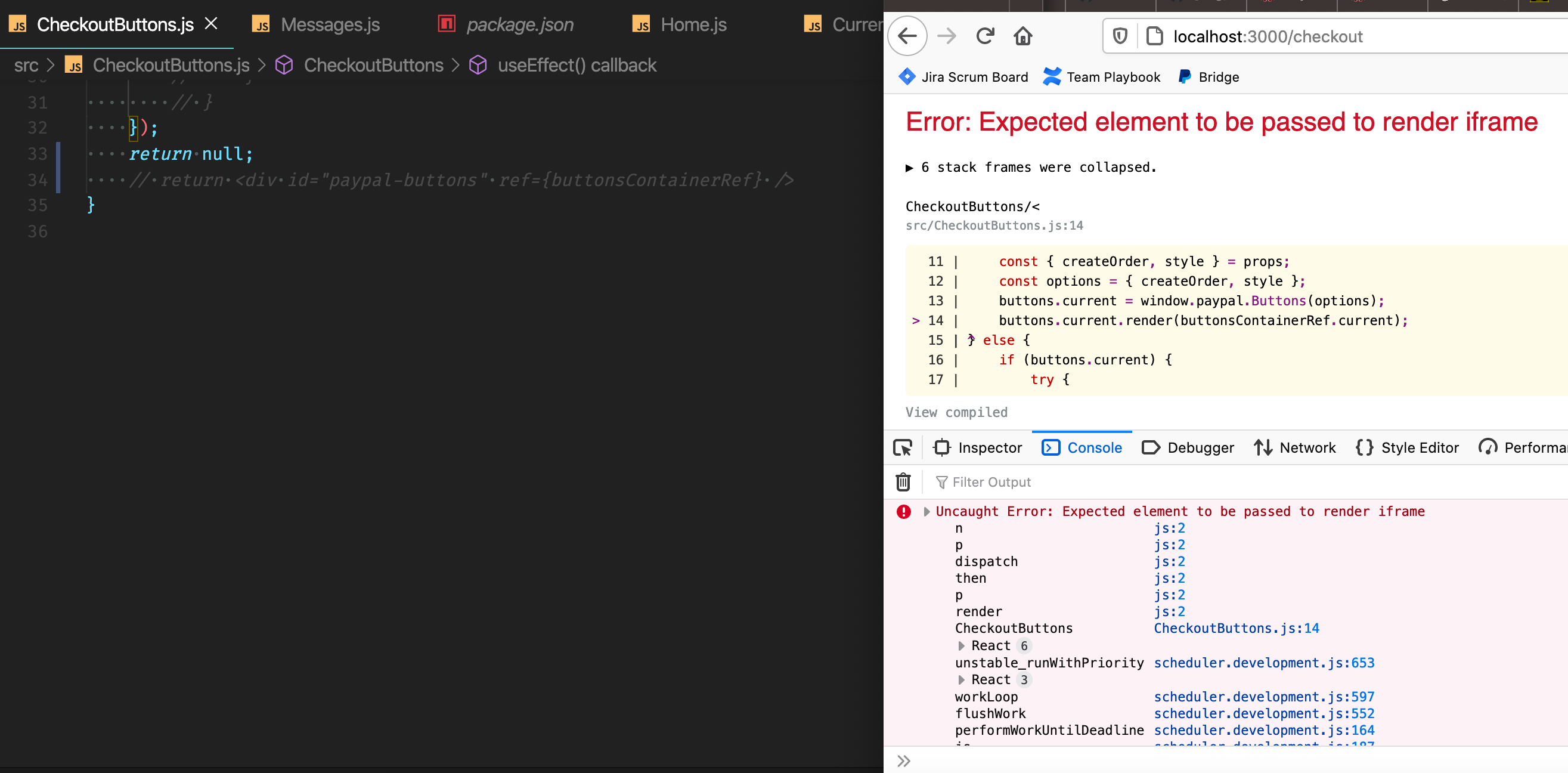Click the 'performWorkUntilDeadline' stack frame row
Screen dimensions: 1568x773
pyautogui.click(x=1049, y=731)
